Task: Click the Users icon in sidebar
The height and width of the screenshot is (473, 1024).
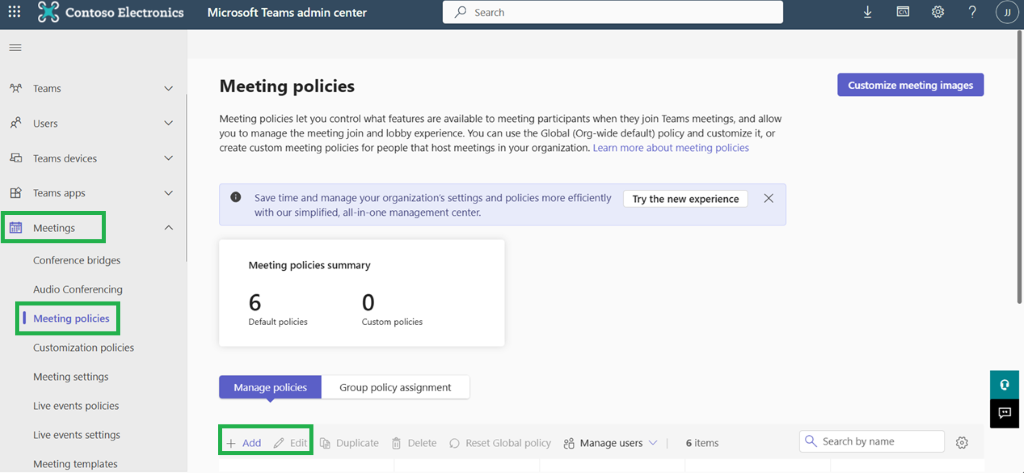Action: click(16, 123)
